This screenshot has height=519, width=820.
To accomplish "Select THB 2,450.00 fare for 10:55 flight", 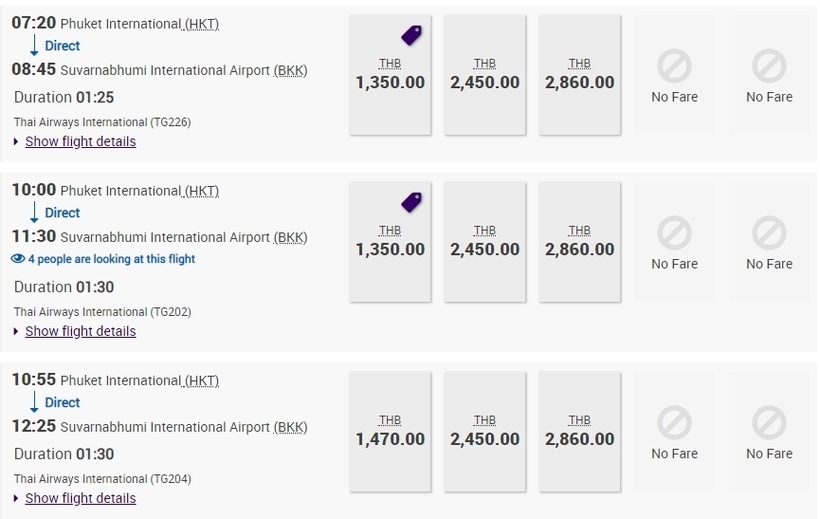I will coord(485,432).
